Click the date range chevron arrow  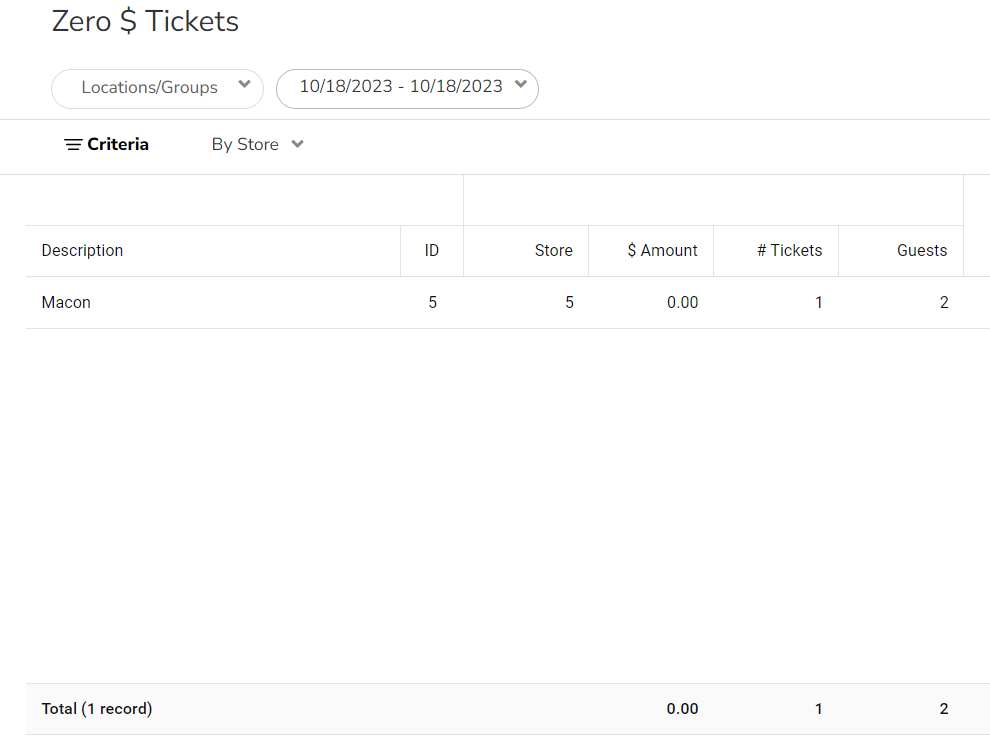point(520,85)
